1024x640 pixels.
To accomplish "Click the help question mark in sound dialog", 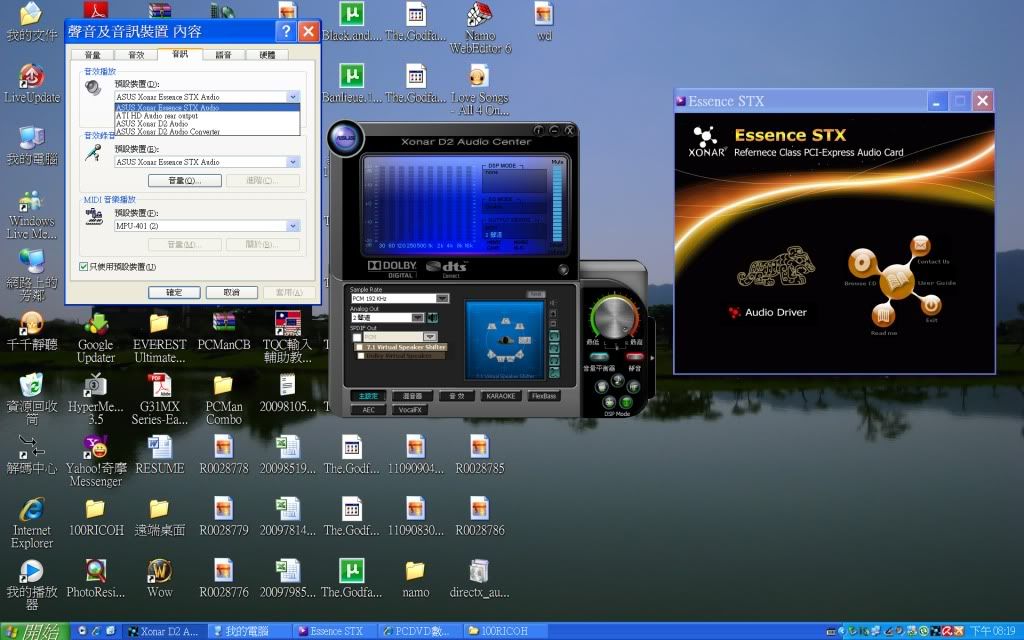I will pos(285,31).
